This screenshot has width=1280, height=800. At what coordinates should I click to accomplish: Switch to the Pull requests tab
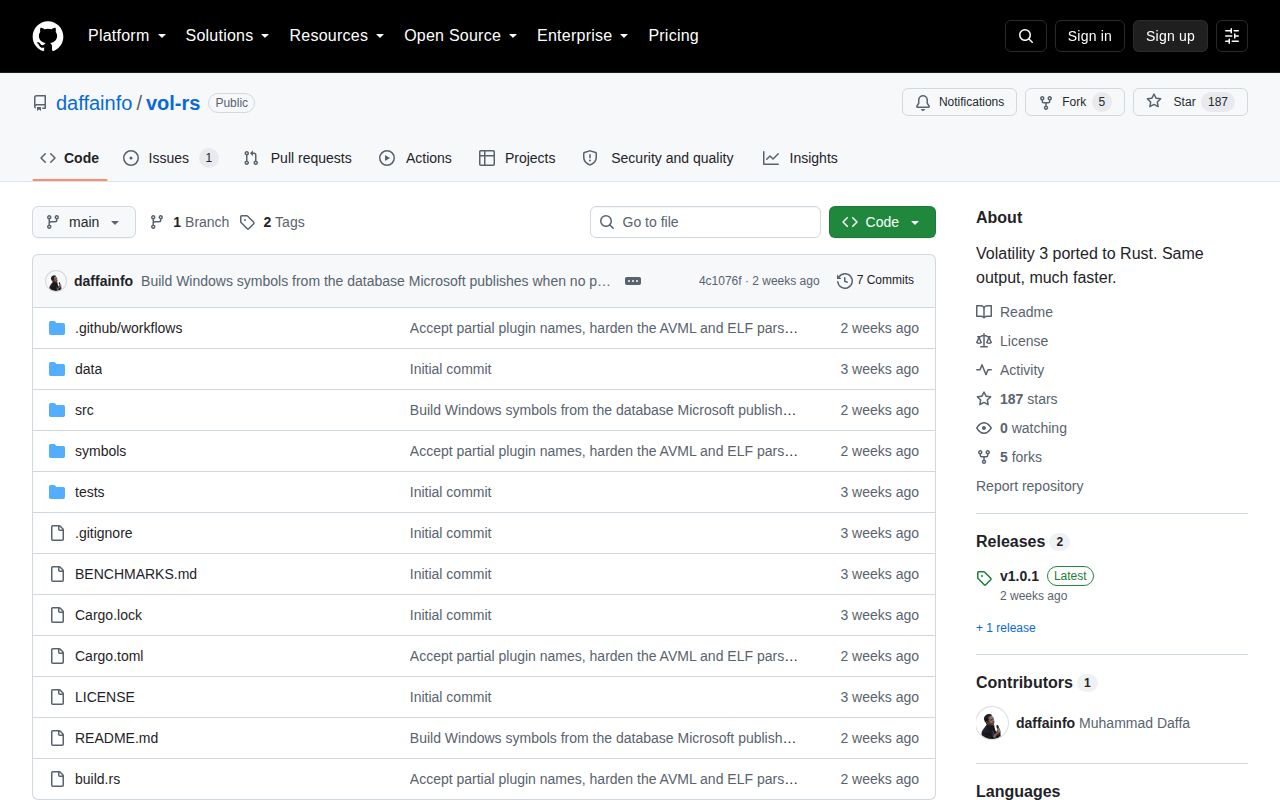[x=297, y=158]
